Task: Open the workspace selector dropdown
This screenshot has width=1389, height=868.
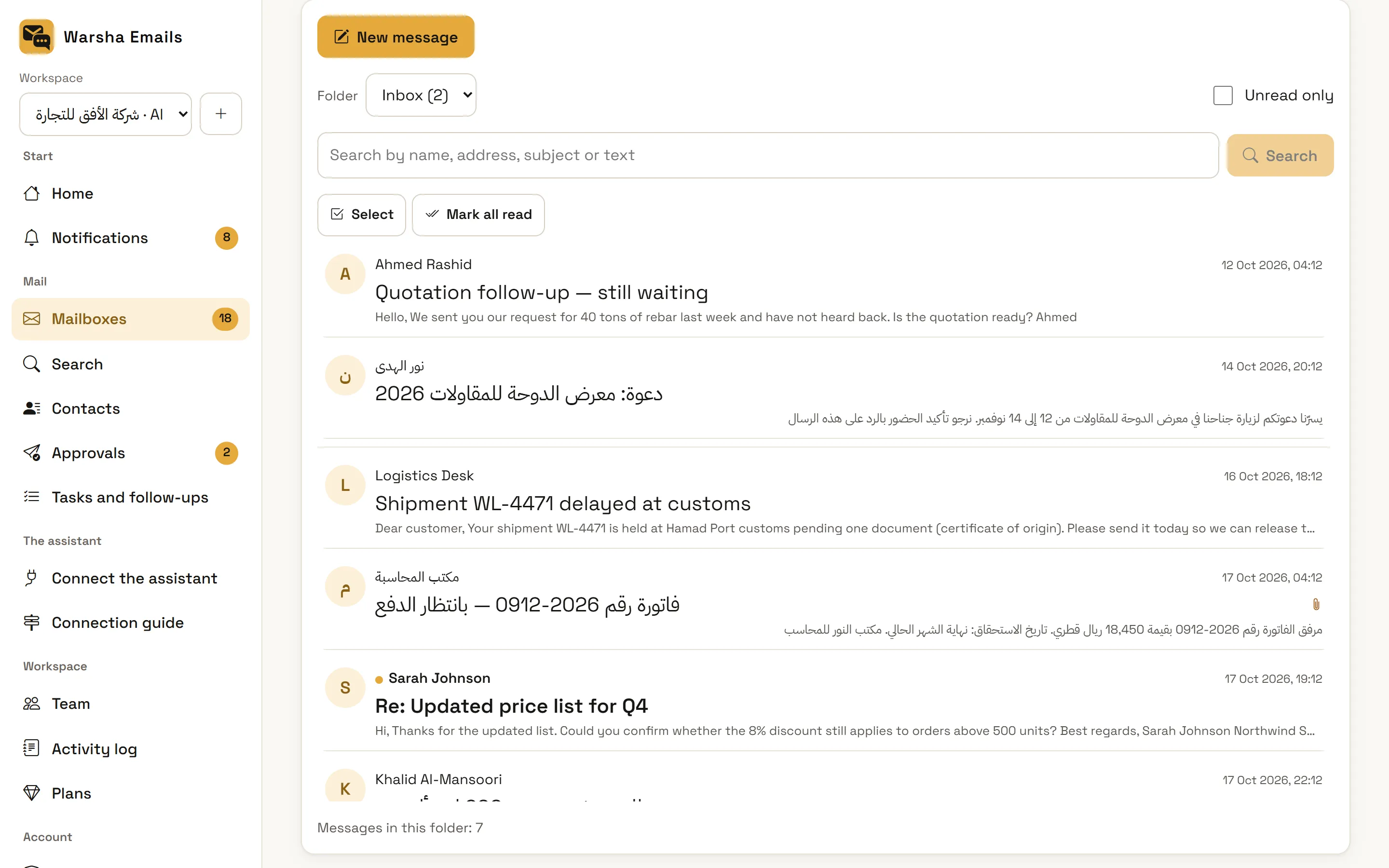Action: pyautogui.click(x=106, y=114)
